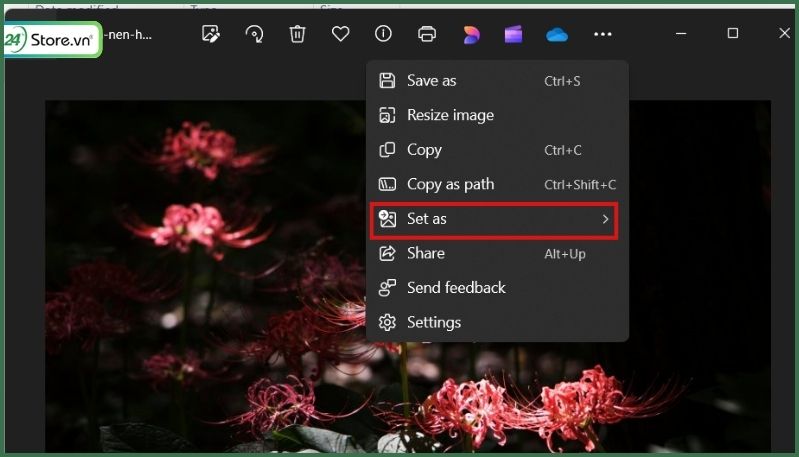The image size is (799, 457).
Task: Click the Set as submenu arrow
Action: pos(605,219)
